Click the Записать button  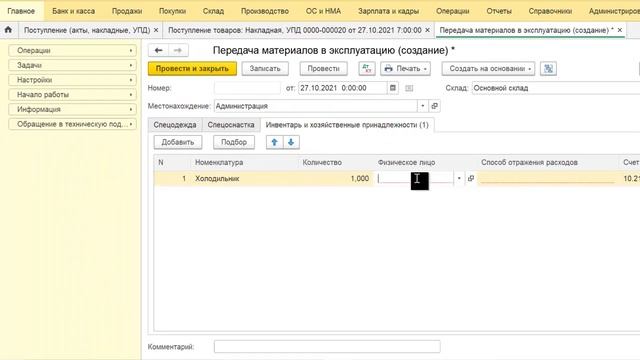[x=265, y=69]
